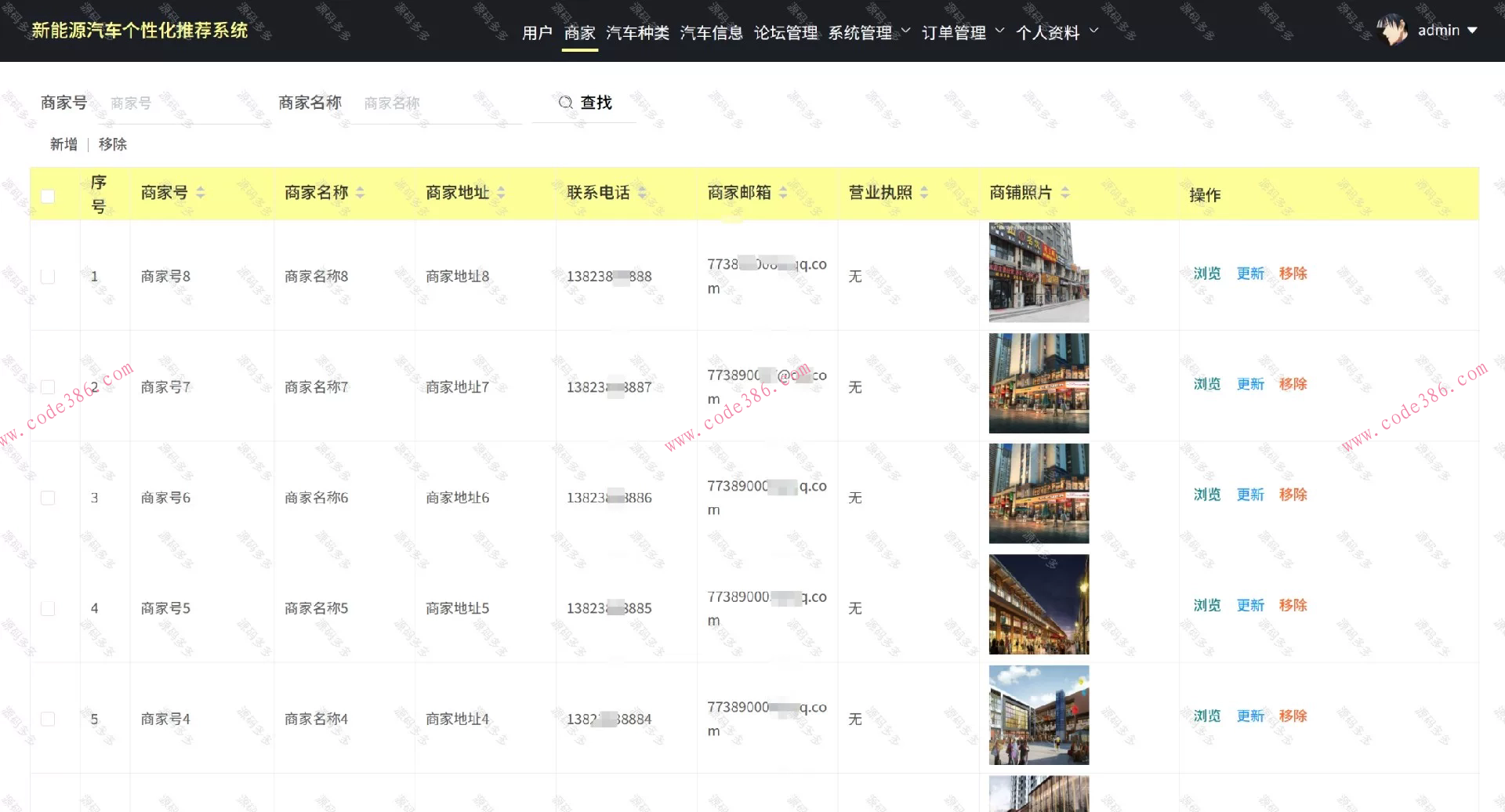This screenshot has width=1505, height=812.
Task: Tick the checkbox next to 商家号5
Action: tap(48, 607)
